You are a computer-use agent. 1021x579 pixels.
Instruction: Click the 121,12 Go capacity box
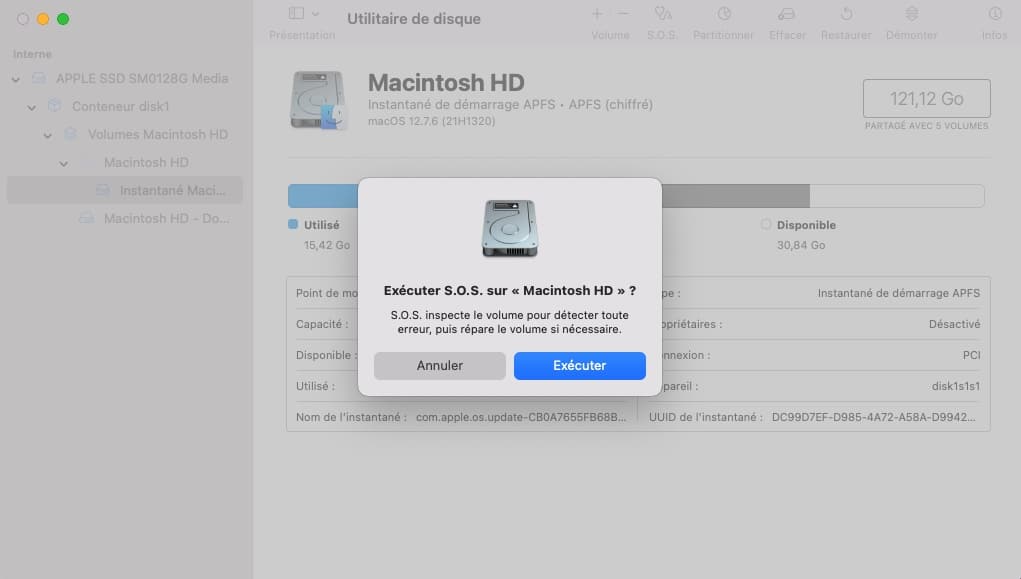coord(927,98)
